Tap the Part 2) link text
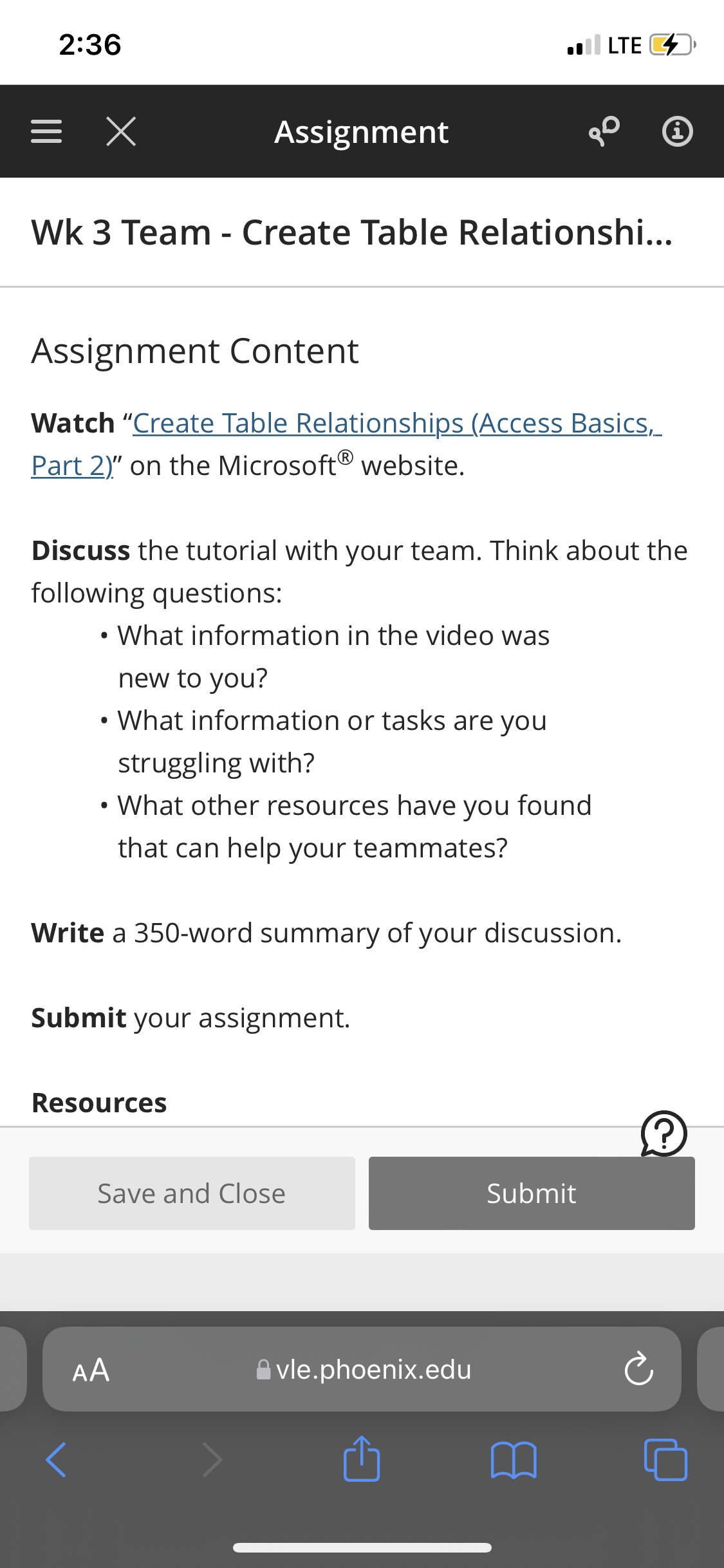 (72, 465)
